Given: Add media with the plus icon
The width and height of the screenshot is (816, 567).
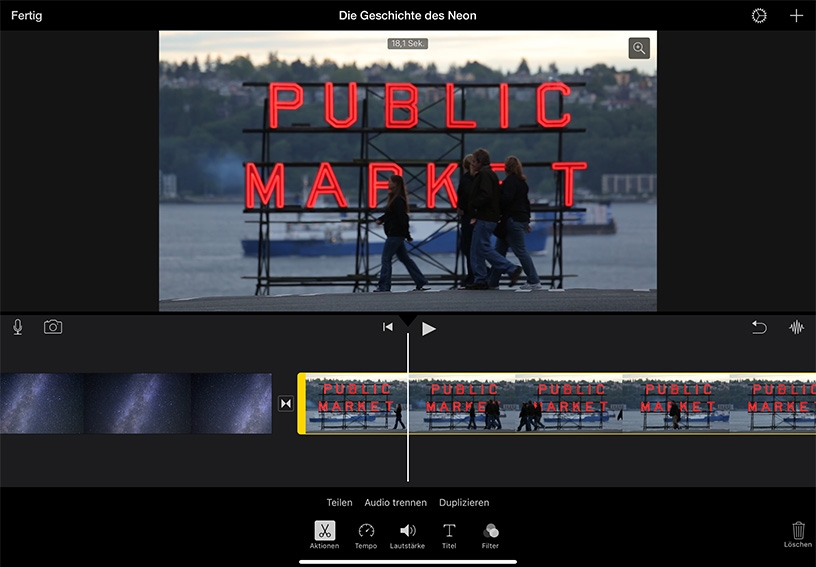Looking at the screenshot, I should pos(796,16).
